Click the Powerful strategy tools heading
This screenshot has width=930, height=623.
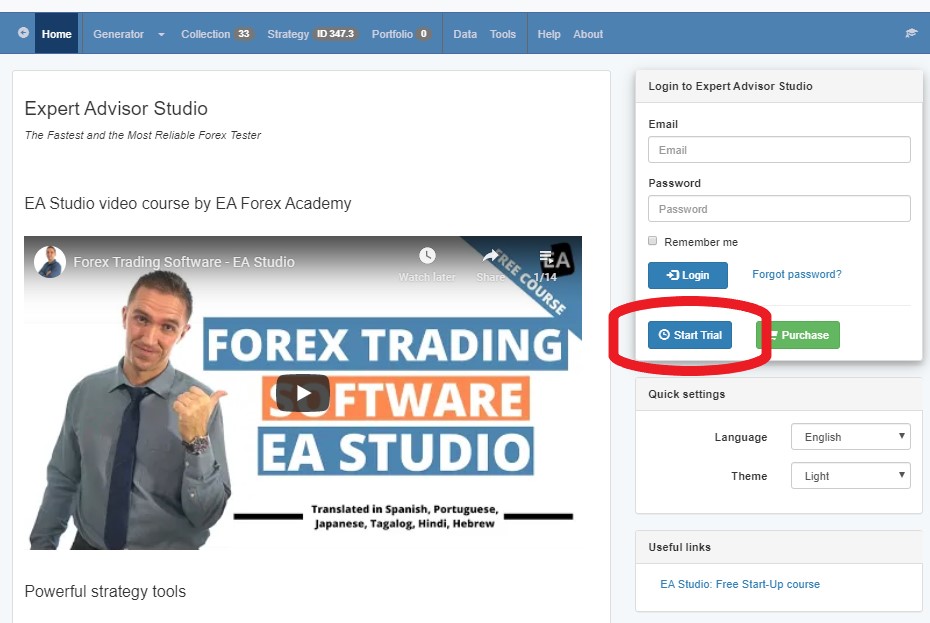(105, 592)
